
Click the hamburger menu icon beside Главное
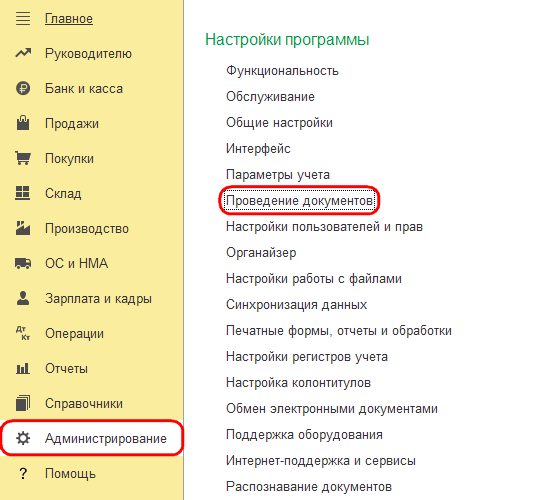tap(23, 19)
